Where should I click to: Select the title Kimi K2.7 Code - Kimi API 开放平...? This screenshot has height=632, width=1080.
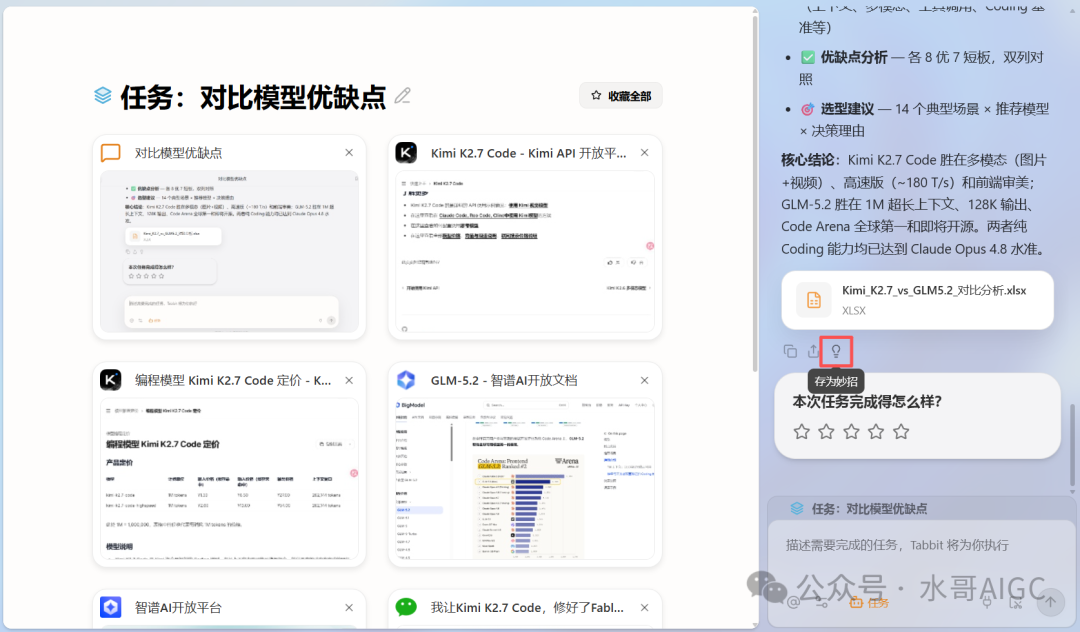(x=529, y=153)
